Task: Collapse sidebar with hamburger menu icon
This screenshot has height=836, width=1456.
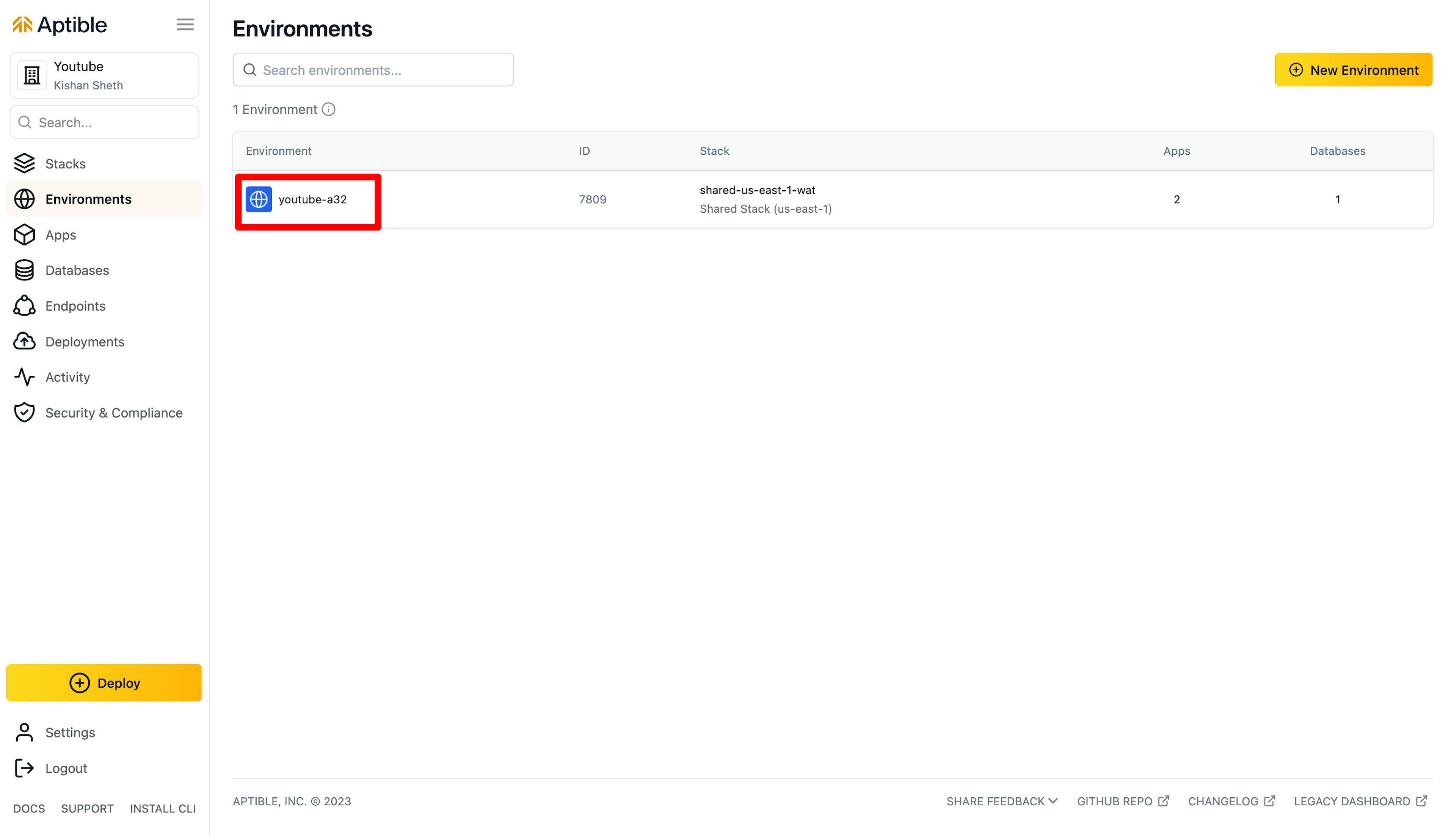Action: pyautogui.click(x=185, y=25)
